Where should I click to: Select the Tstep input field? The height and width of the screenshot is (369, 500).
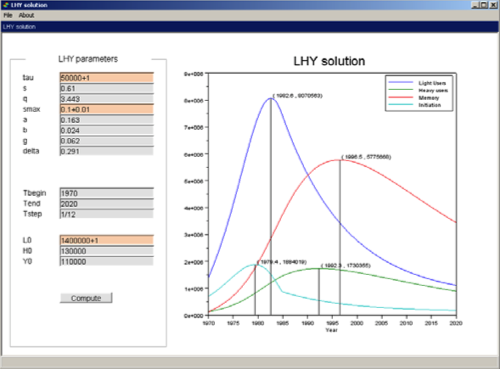pyautogui.click(x=107, y=214)
